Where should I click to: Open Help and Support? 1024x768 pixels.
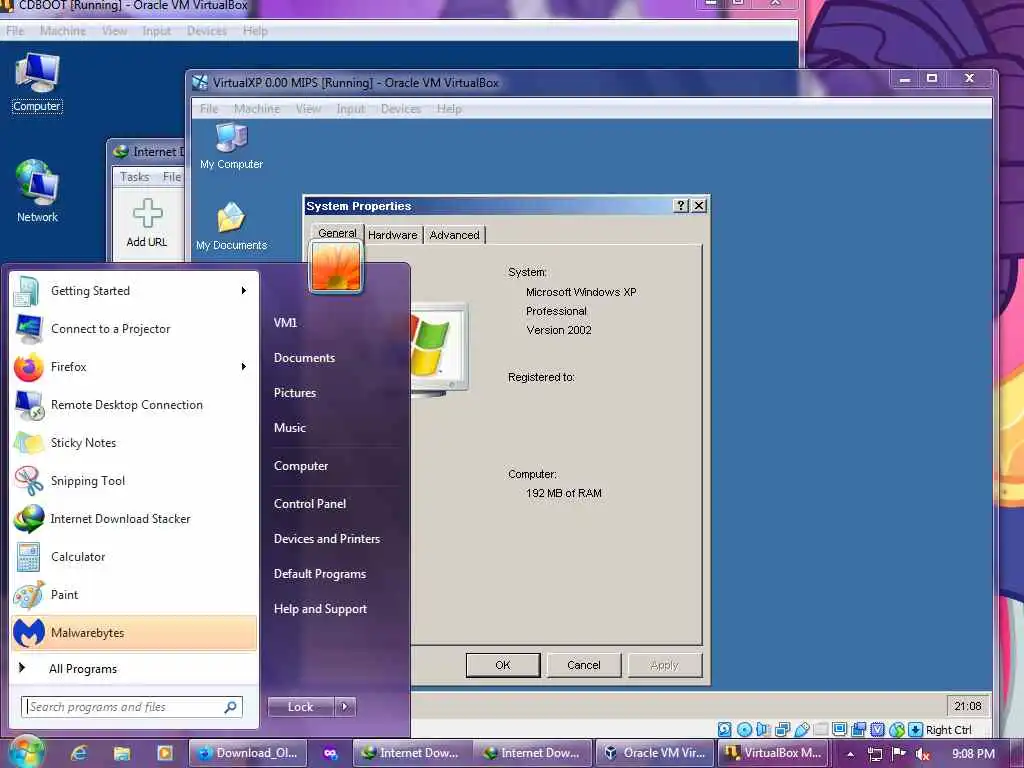point(321,609)
